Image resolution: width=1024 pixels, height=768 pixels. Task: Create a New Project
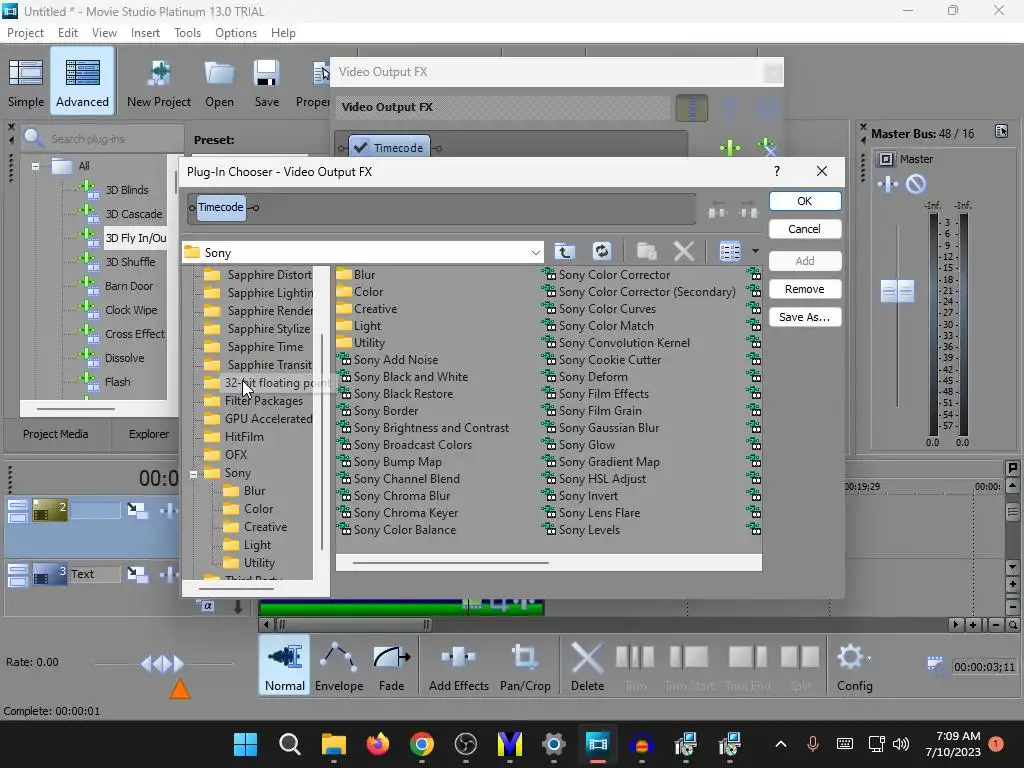pyautogui.click(x=159, y=82)
